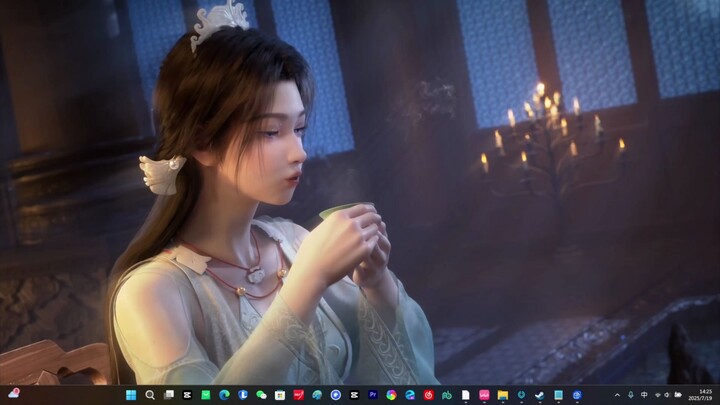
Task: Switch input method via 中 indicator
Action: pos(644,395)
